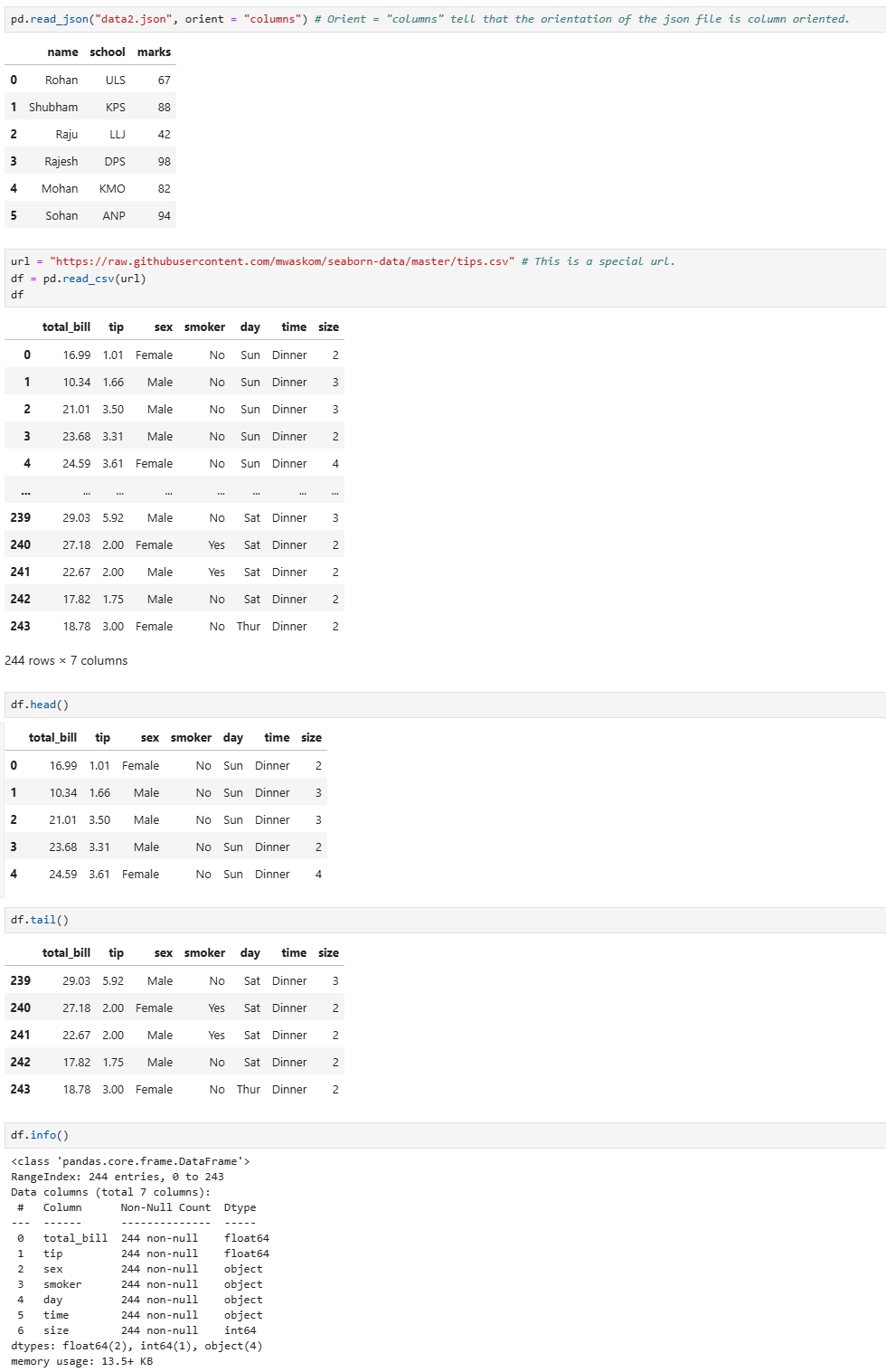Click the 'school' column header

107,52
